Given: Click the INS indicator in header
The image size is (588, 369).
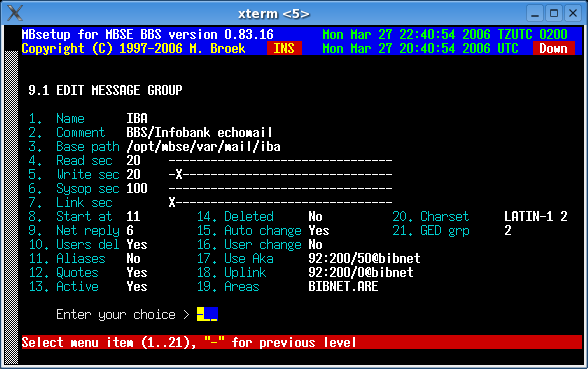Looking at the screenshot, I should [284, 48].
